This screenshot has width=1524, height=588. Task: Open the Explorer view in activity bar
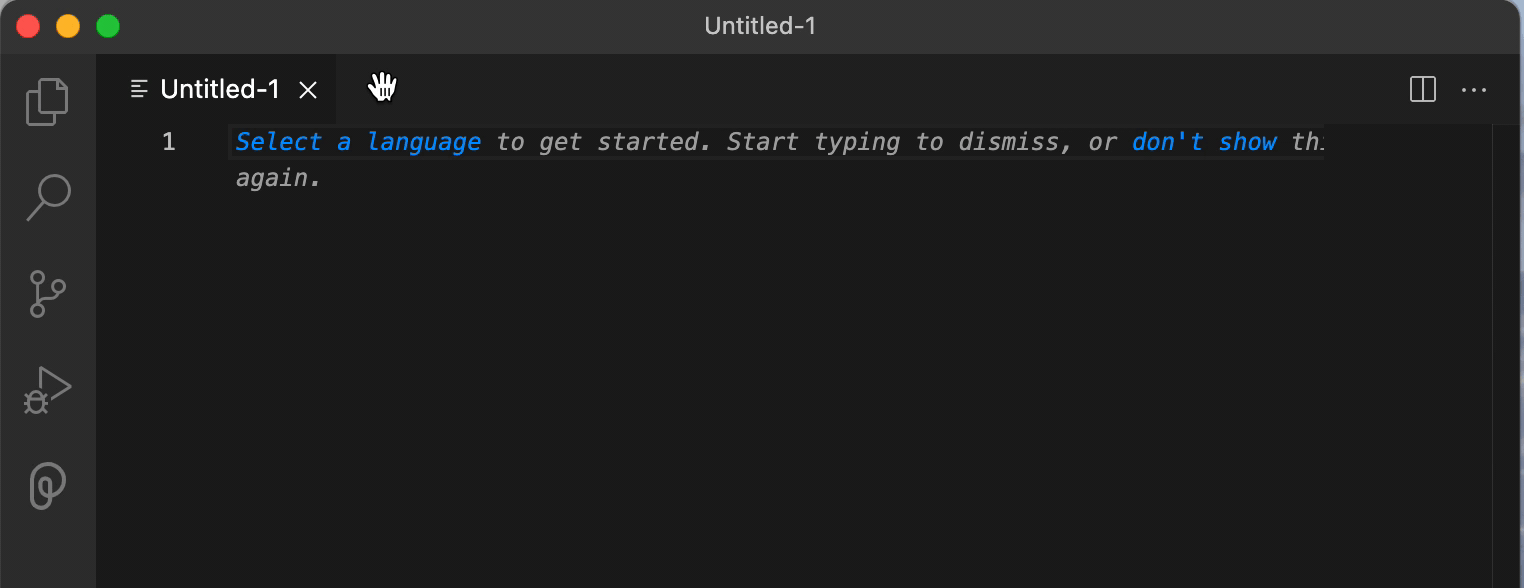[x=47, y=102]
